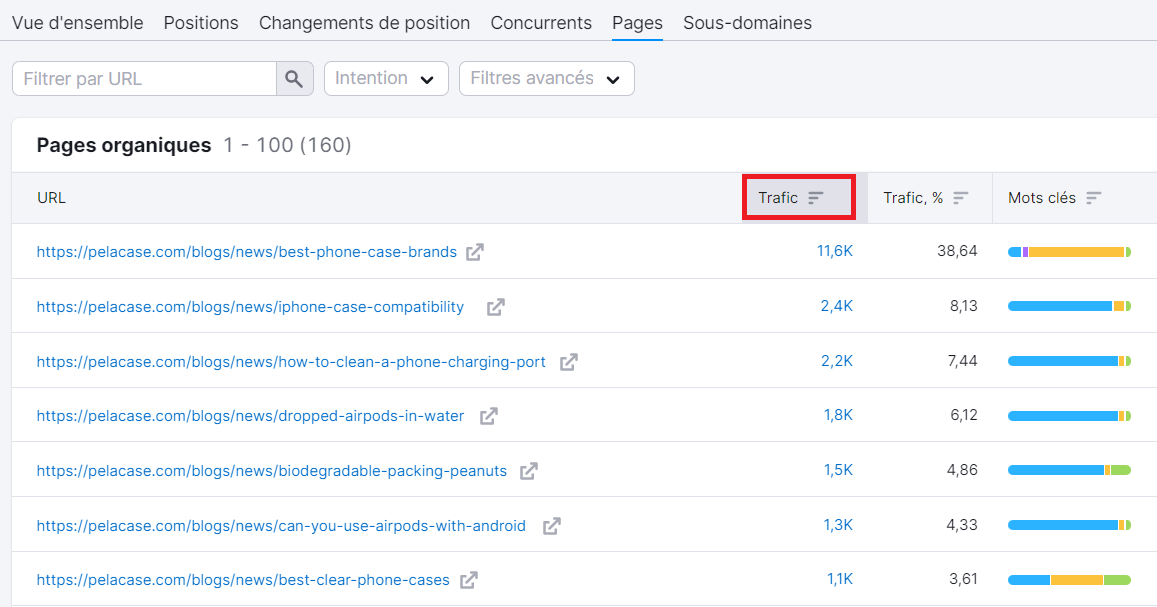
Task: Click the Filtrer par URL field
Action: point(144,79)
